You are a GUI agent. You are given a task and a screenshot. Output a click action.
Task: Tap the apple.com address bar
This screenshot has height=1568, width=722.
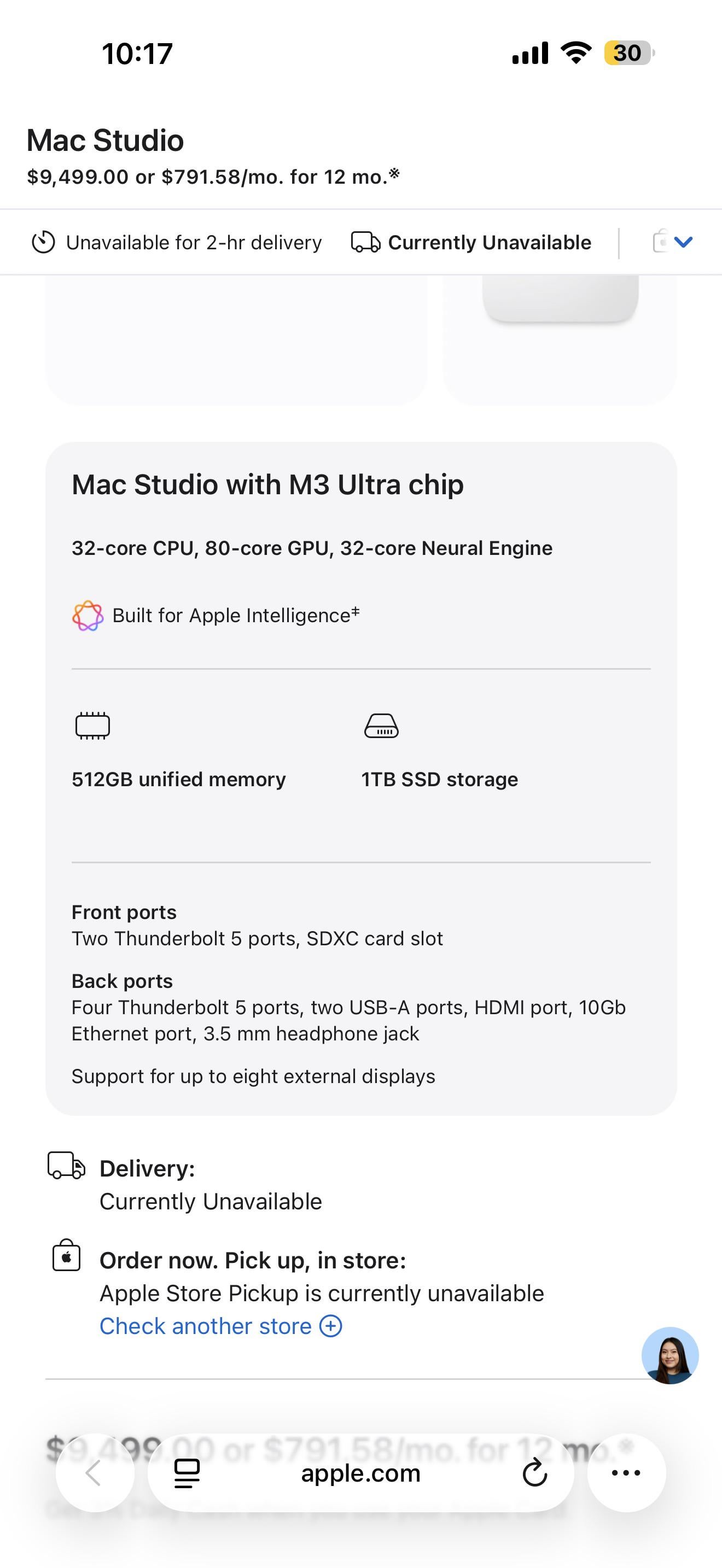click(360, 1473)
